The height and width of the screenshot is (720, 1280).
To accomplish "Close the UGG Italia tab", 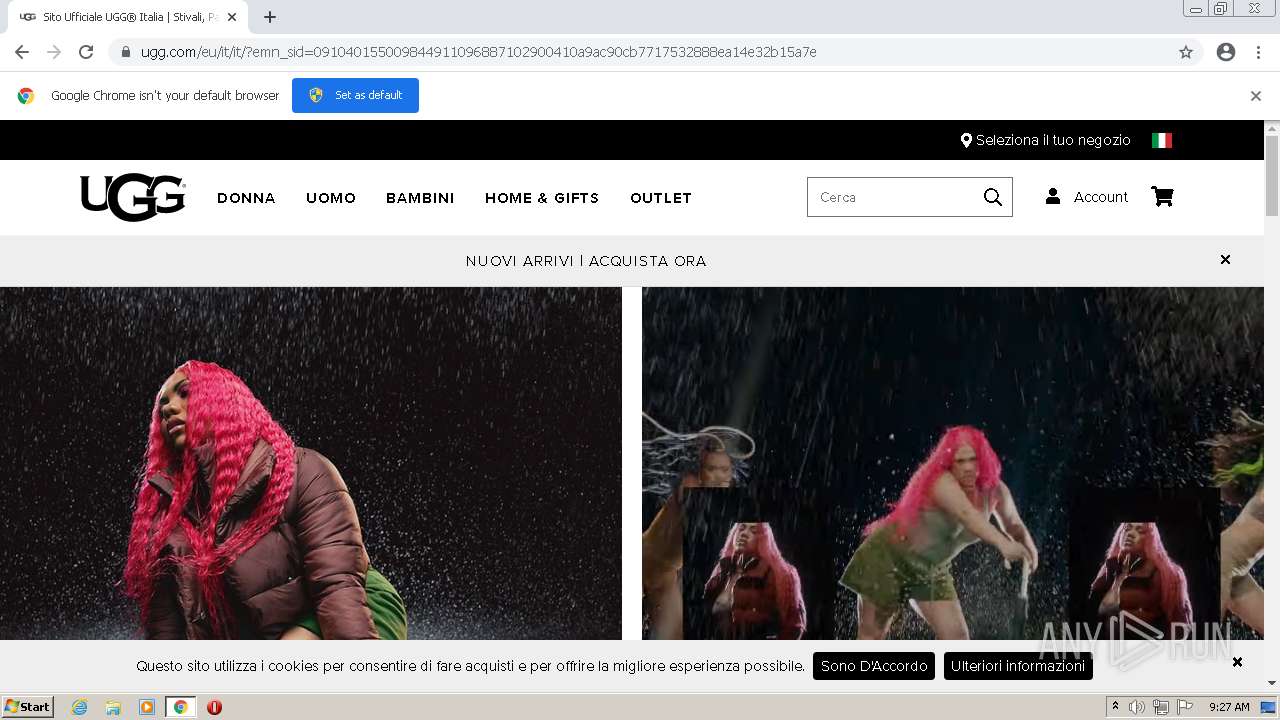I will [x=232, y=17].
